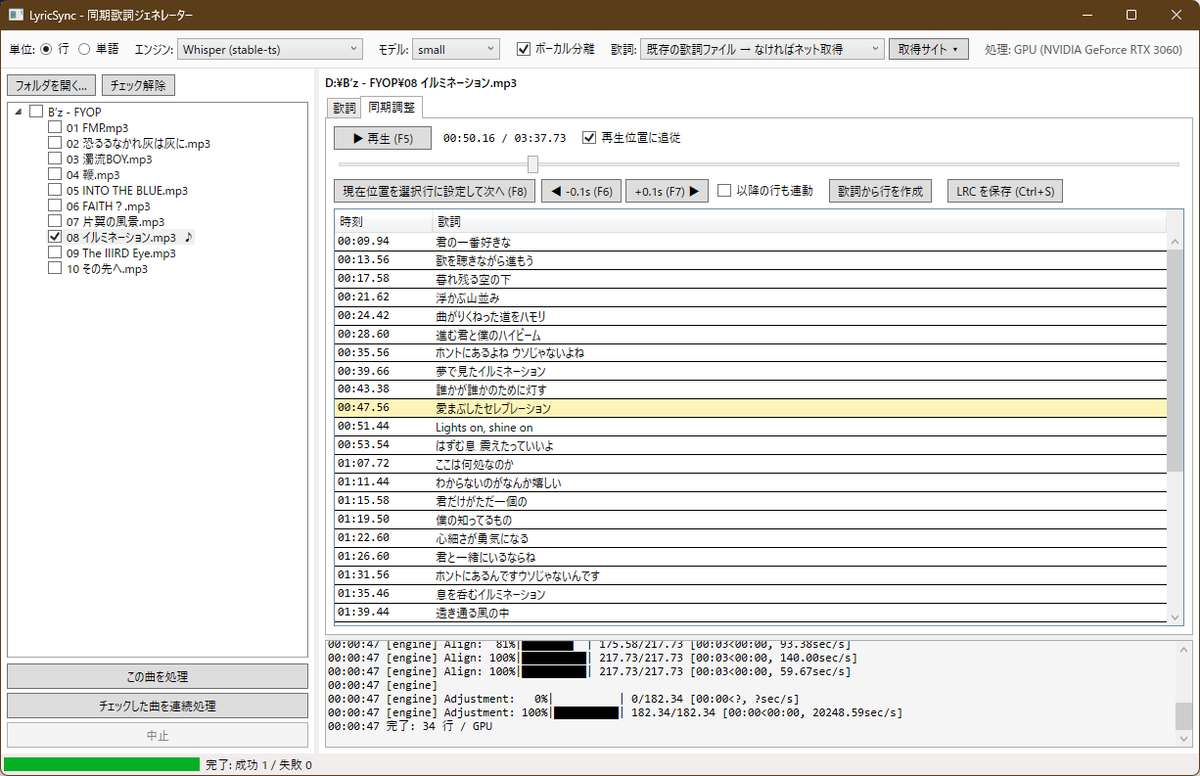Open the エンジン Whisper (stable-ts) dropdown
1200x776 pixels.
tap(270, 49)
